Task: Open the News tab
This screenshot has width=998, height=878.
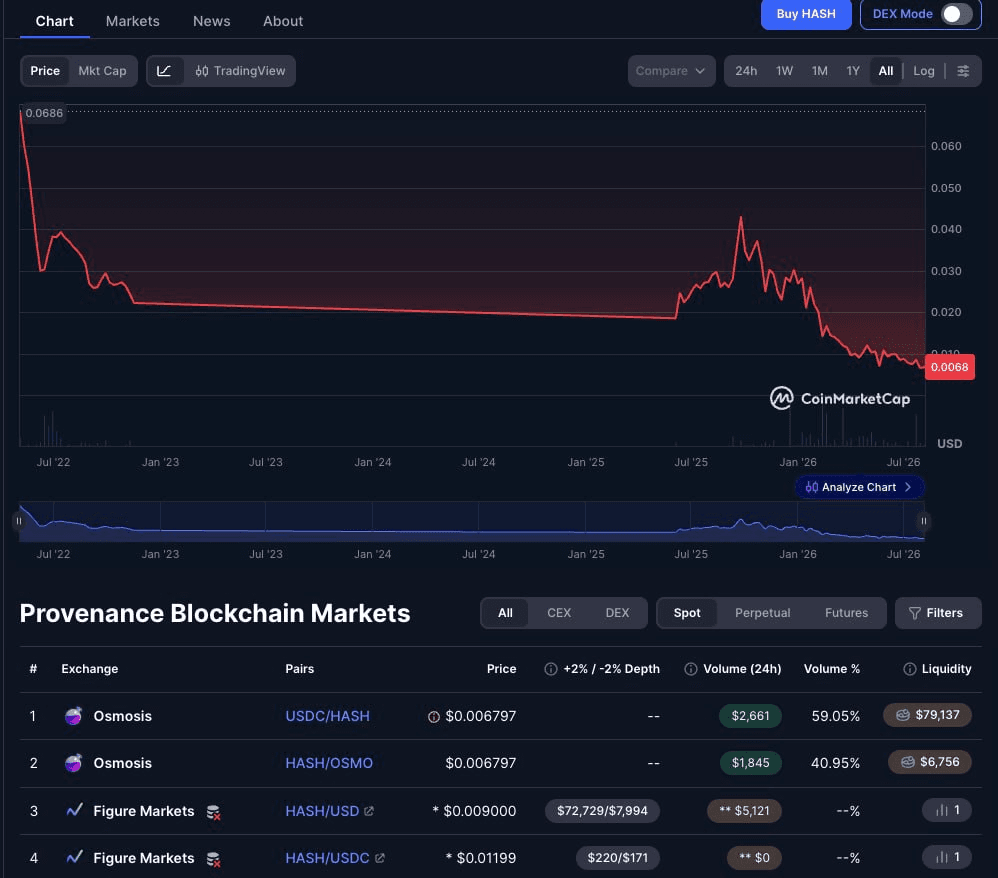Action: (x=211, y=21)
